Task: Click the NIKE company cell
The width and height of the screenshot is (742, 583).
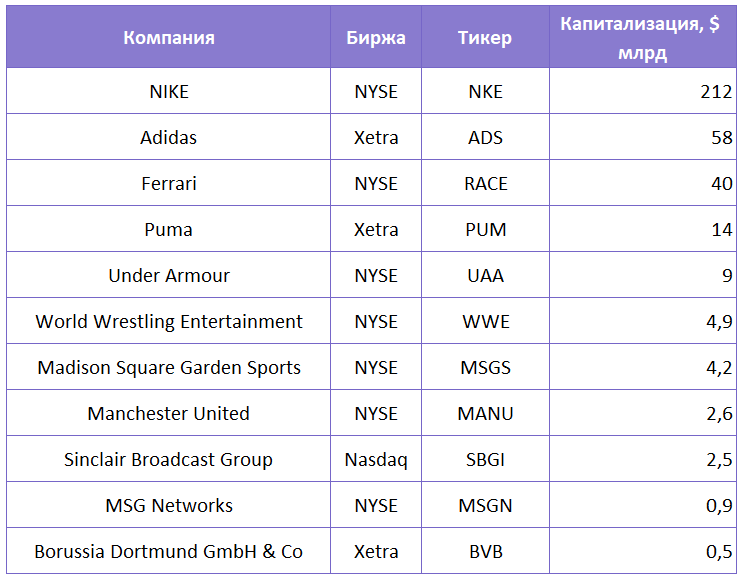Action: pyautogui.click(x=168, y=91)
